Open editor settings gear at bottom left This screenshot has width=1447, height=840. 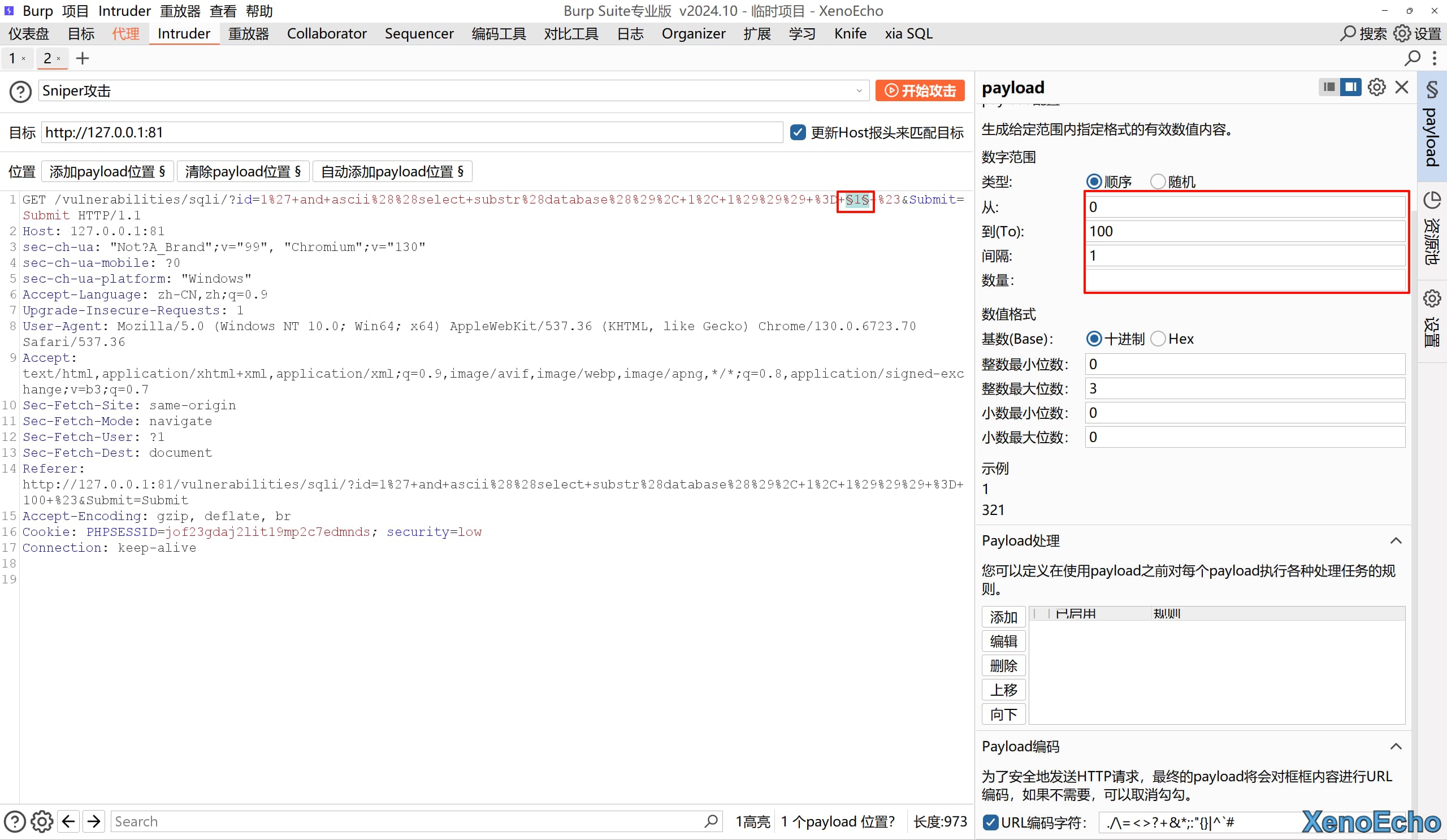tap(41, 821)
